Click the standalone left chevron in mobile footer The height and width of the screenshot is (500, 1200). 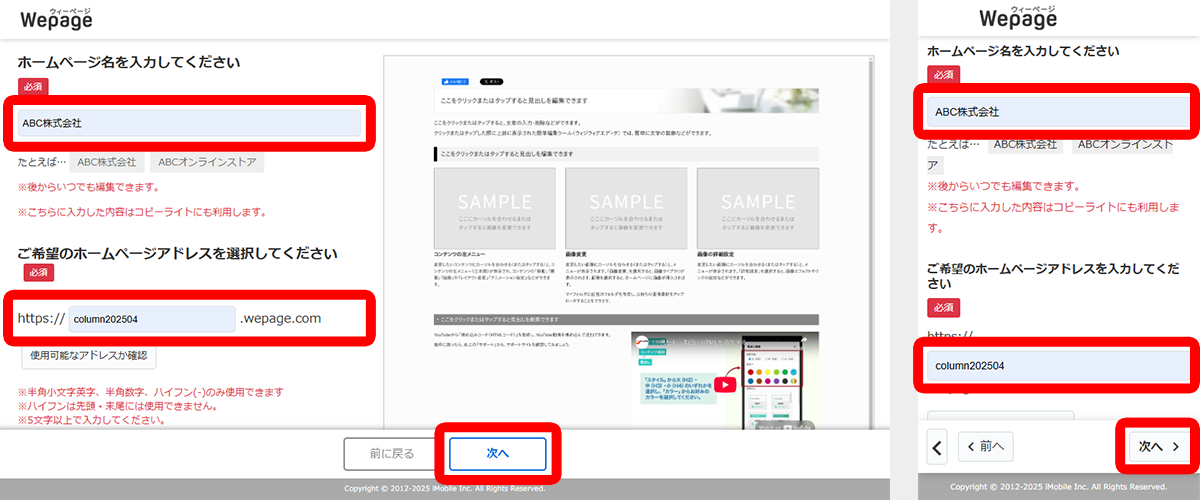(937, 446)
